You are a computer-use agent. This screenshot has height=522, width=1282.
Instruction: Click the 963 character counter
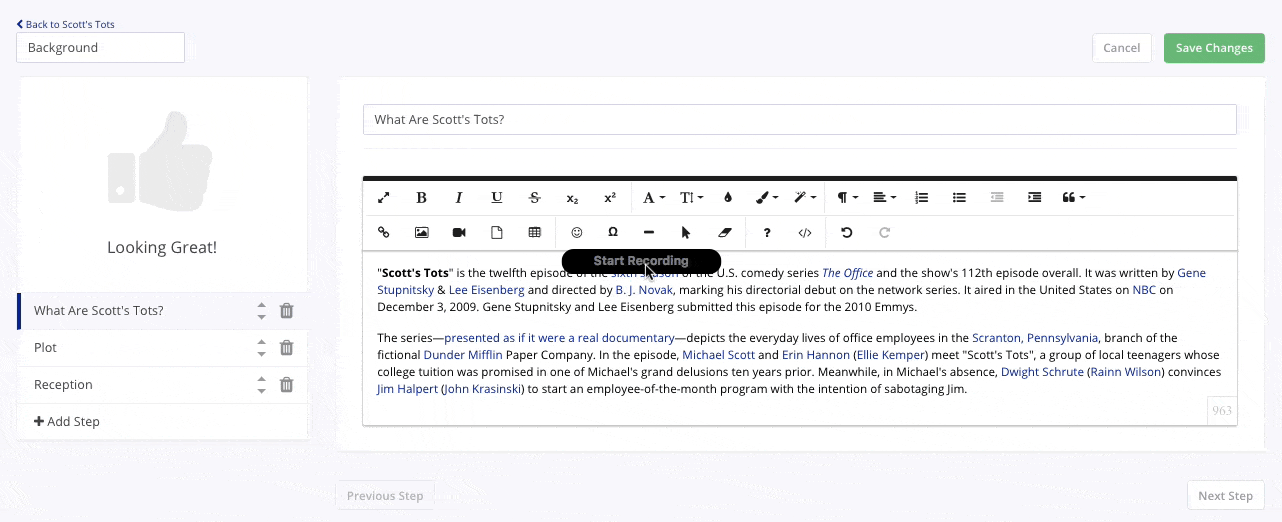[x=1222, y=411]
